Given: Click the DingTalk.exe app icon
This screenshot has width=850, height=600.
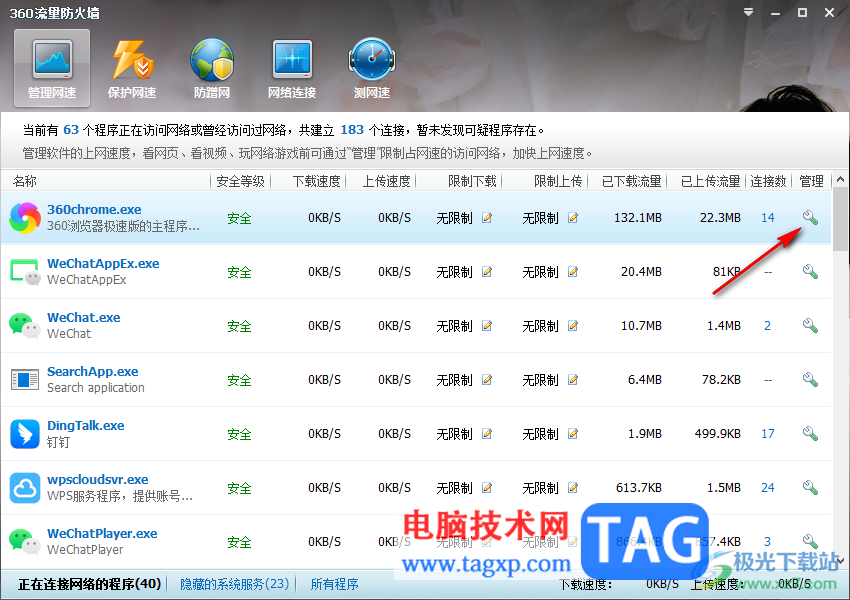Looking at the screenshot, I should (25, 434).
